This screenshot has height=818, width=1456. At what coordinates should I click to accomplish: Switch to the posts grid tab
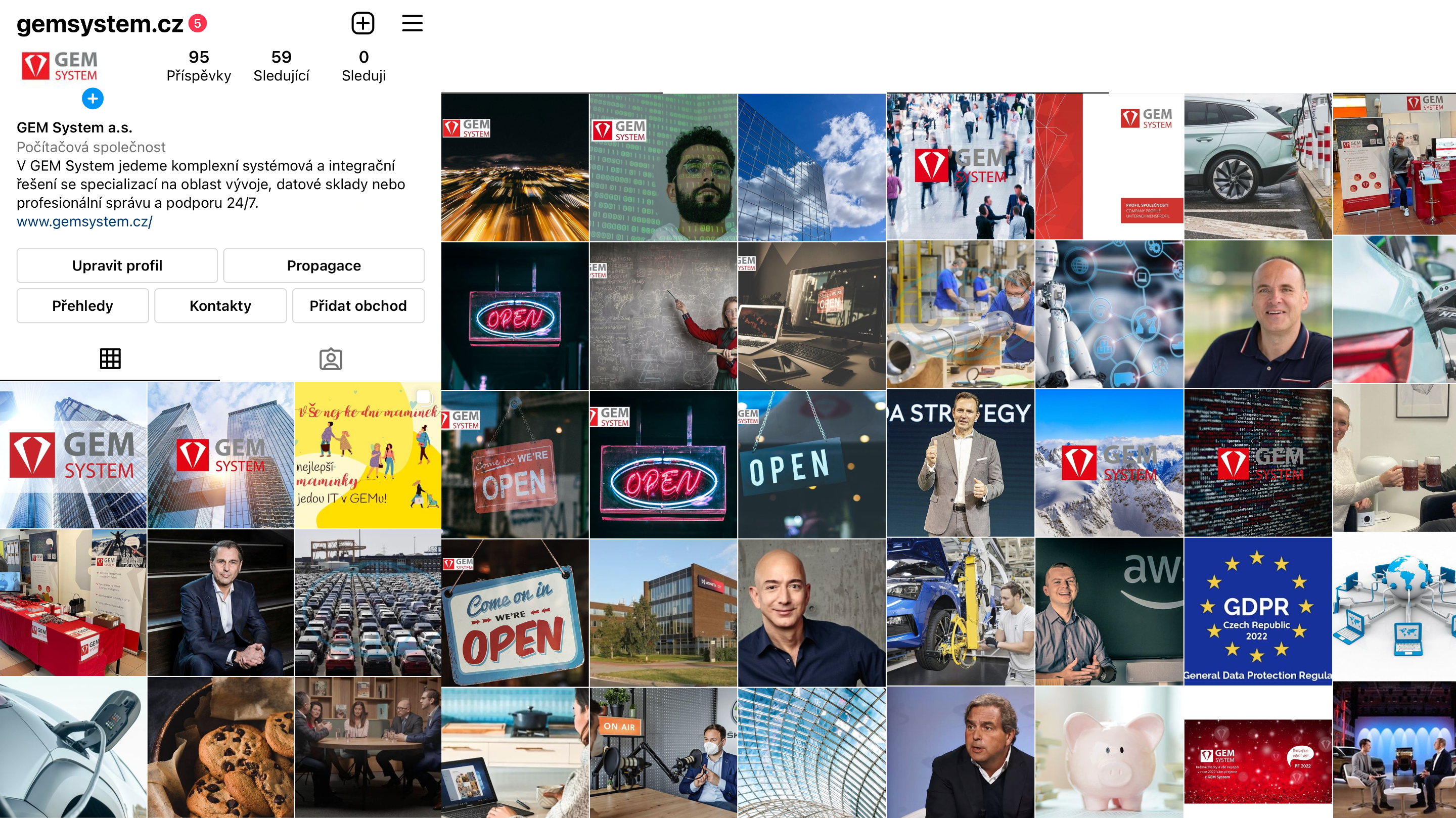[110, 358]
